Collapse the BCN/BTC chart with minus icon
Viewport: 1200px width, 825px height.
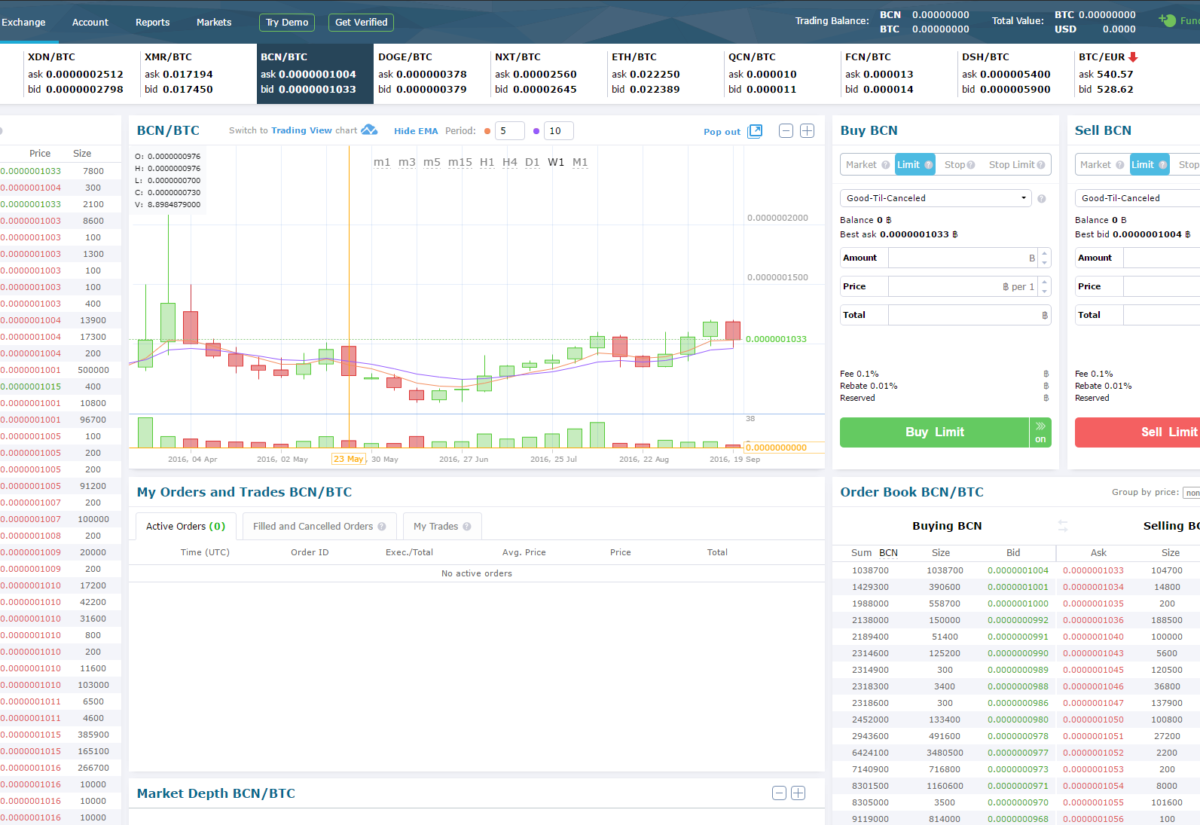tap(786, 131)
